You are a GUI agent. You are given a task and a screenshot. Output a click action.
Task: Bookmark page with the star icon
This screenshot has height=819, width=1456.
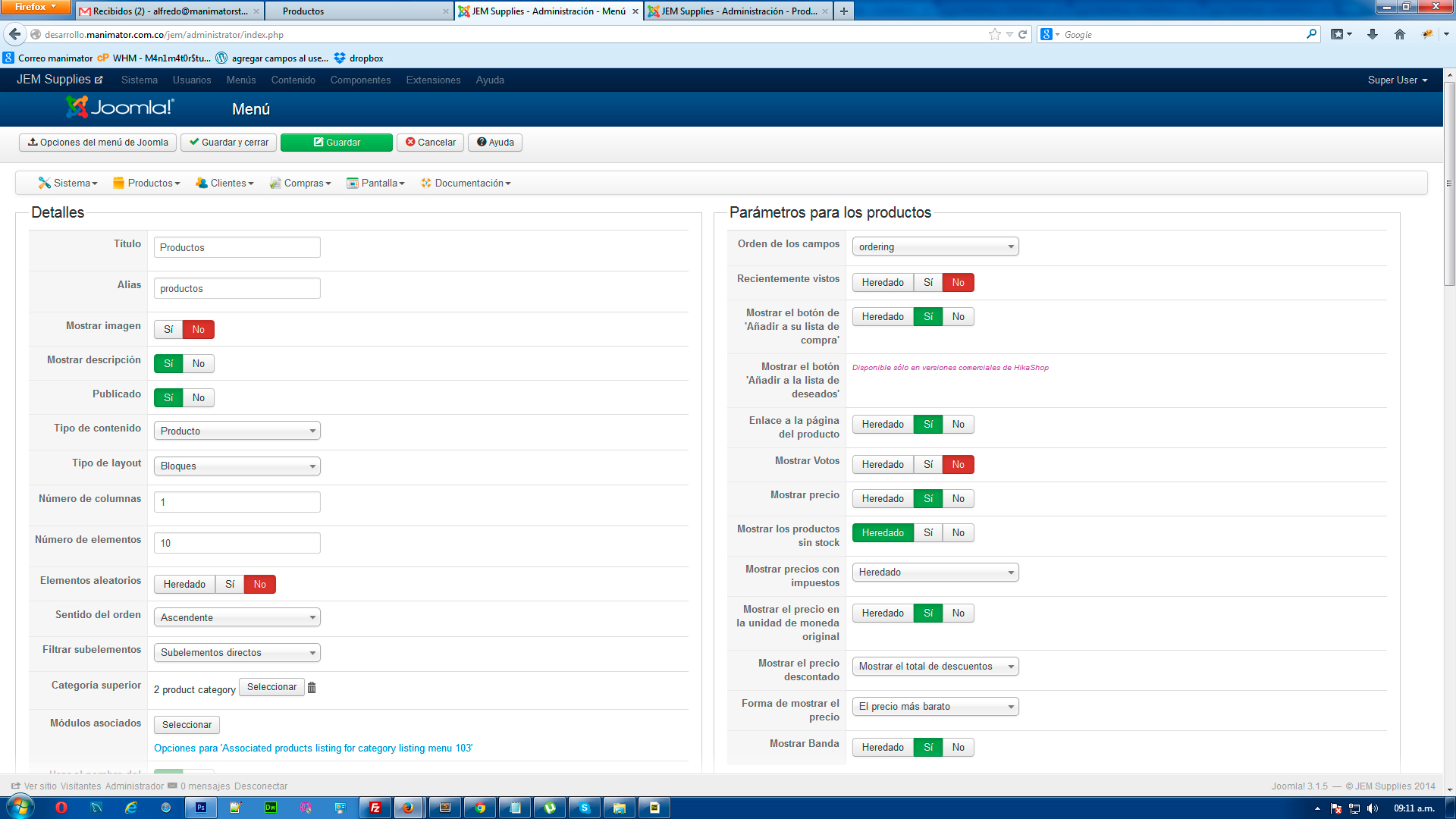click(994, 34)
